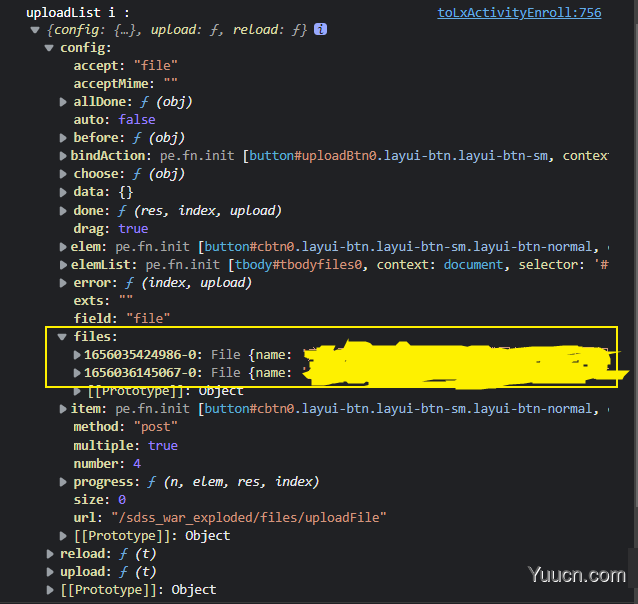Click the tbody#tbodyfiles0 element reference

298,265
